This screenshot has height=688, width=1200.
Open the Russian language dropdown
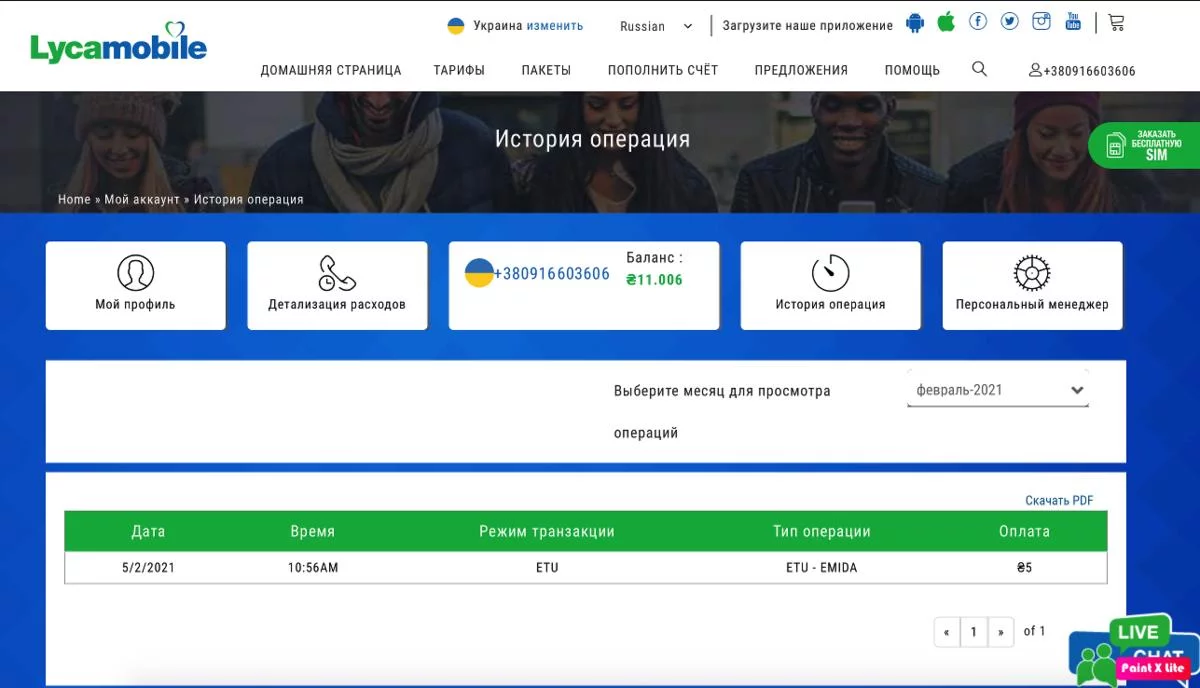pos(656,26)
